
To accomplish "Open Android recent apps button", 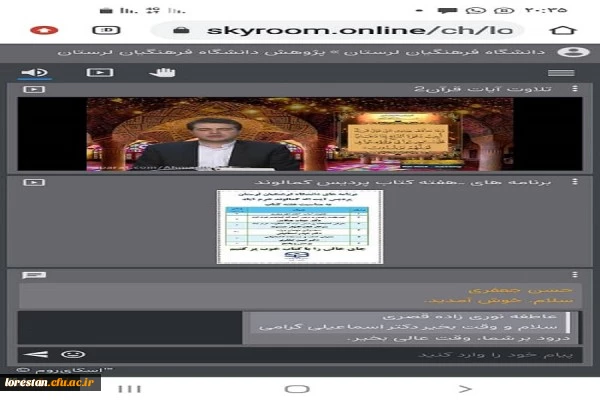I will [123, 388].
